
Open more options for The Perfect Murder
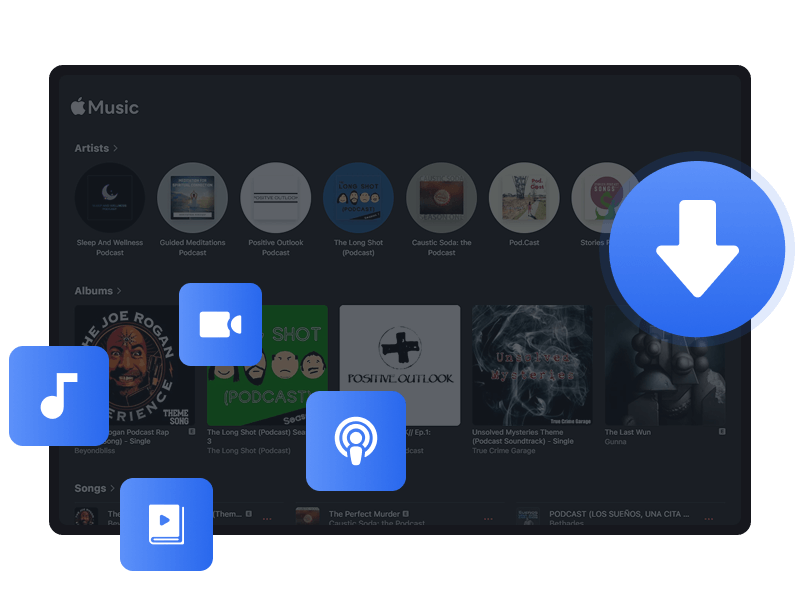click(487, 518)
